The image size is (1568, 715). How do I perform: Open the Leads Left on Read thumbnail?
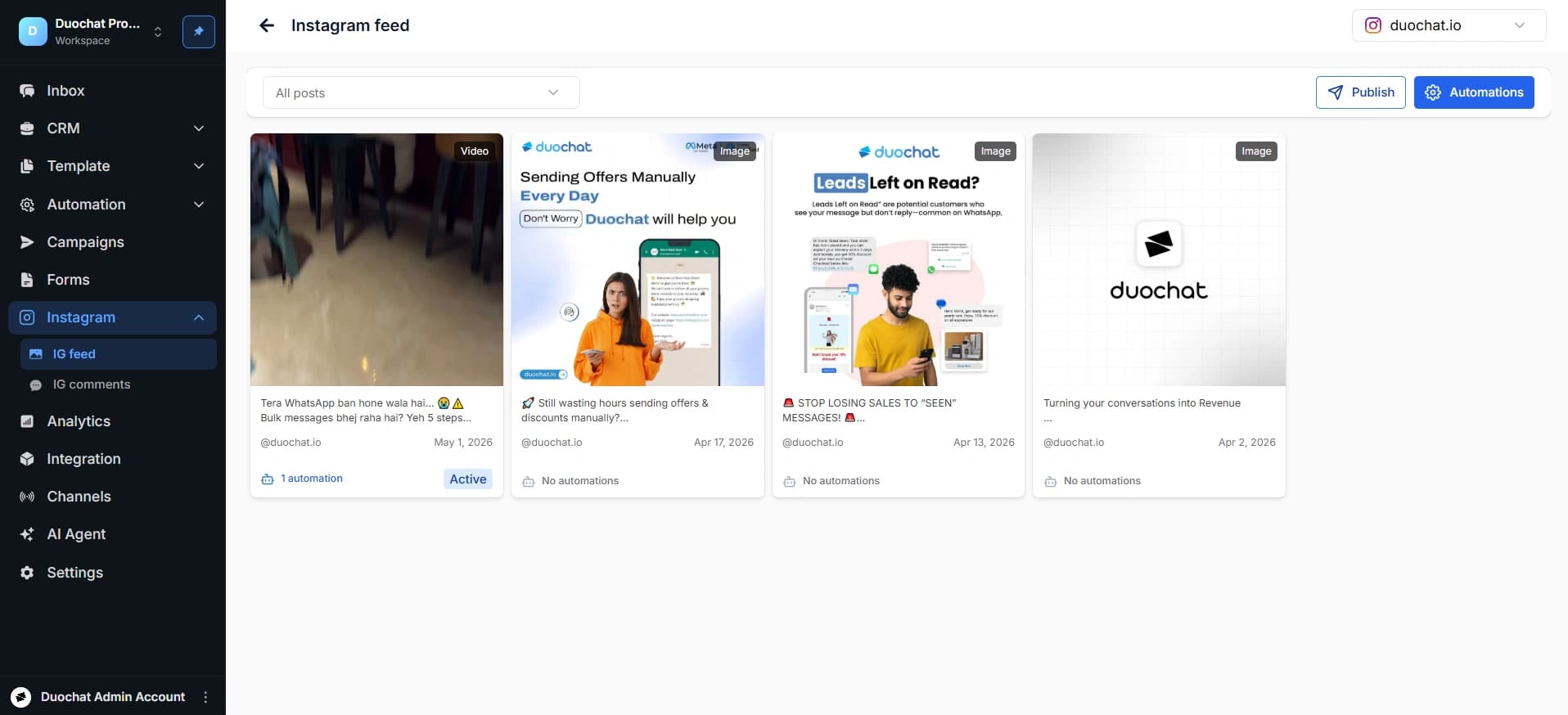coord(899,259)
